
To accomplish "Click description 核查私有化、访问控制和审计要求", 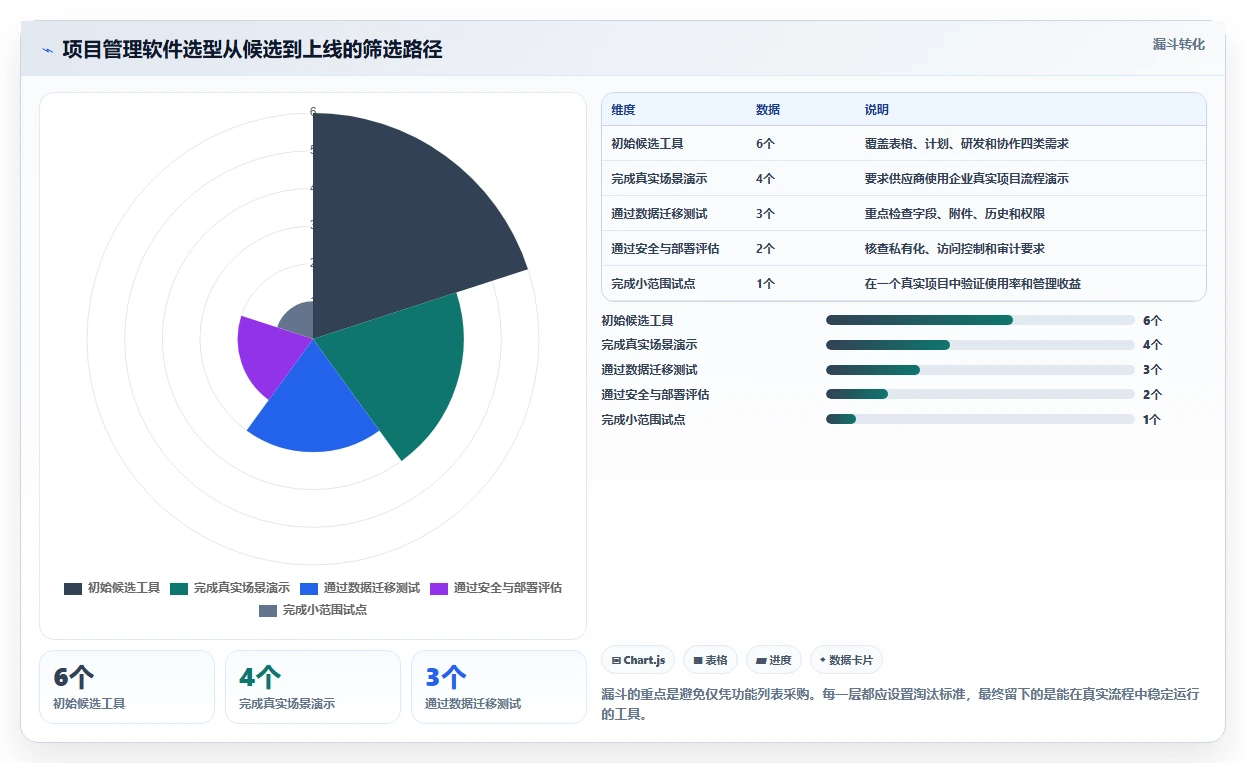I will pyautogui.click(x=955, y=249).
